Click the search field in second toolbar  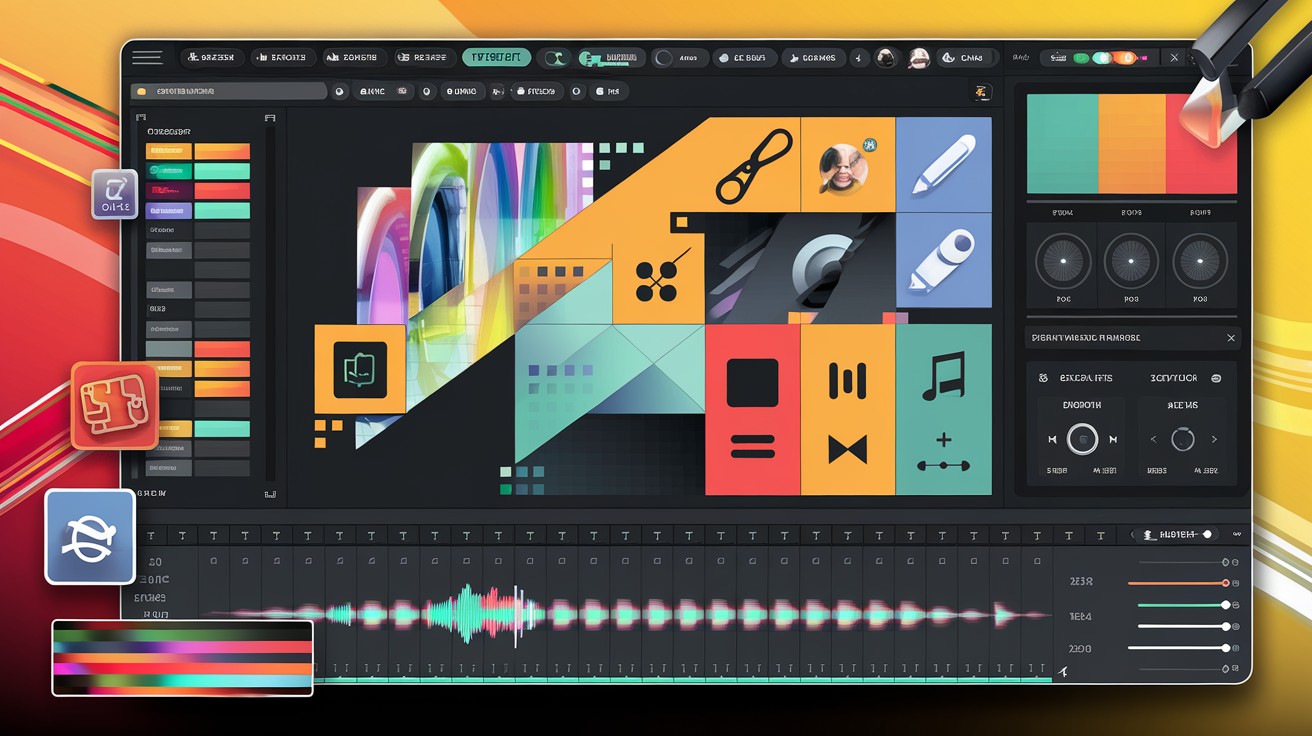229,91
